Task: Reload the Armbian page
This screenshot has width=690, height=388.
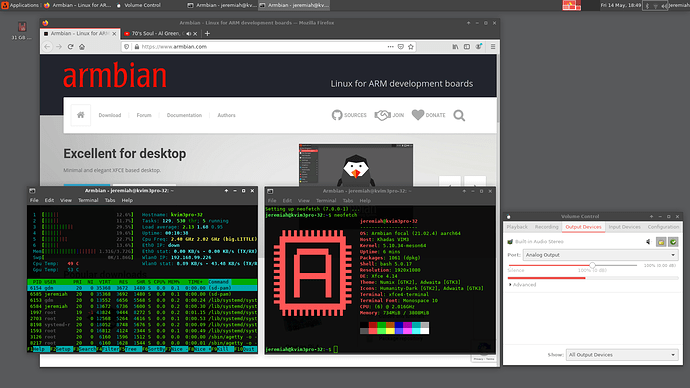Action: point(70,47)
